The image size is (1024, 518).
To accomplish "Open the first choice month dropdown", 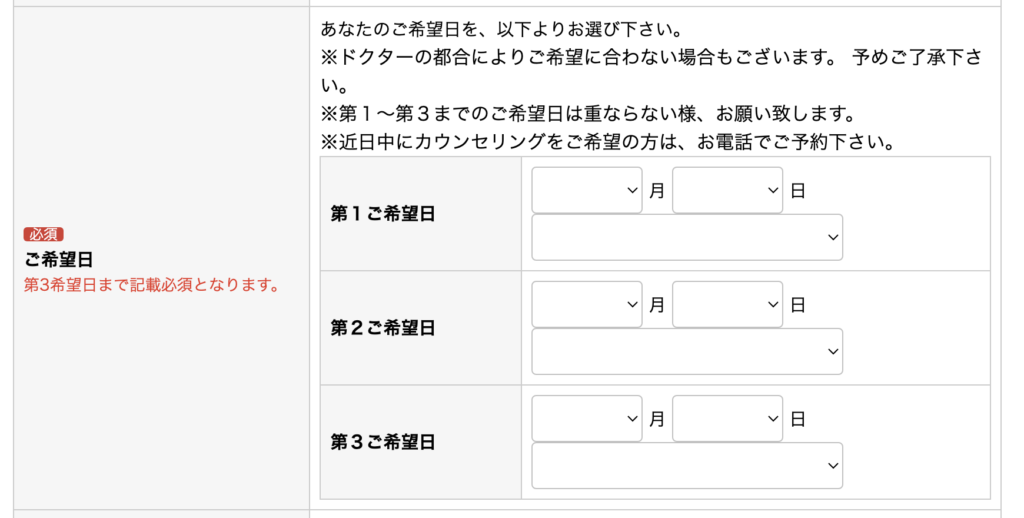I will click(587, 190).
